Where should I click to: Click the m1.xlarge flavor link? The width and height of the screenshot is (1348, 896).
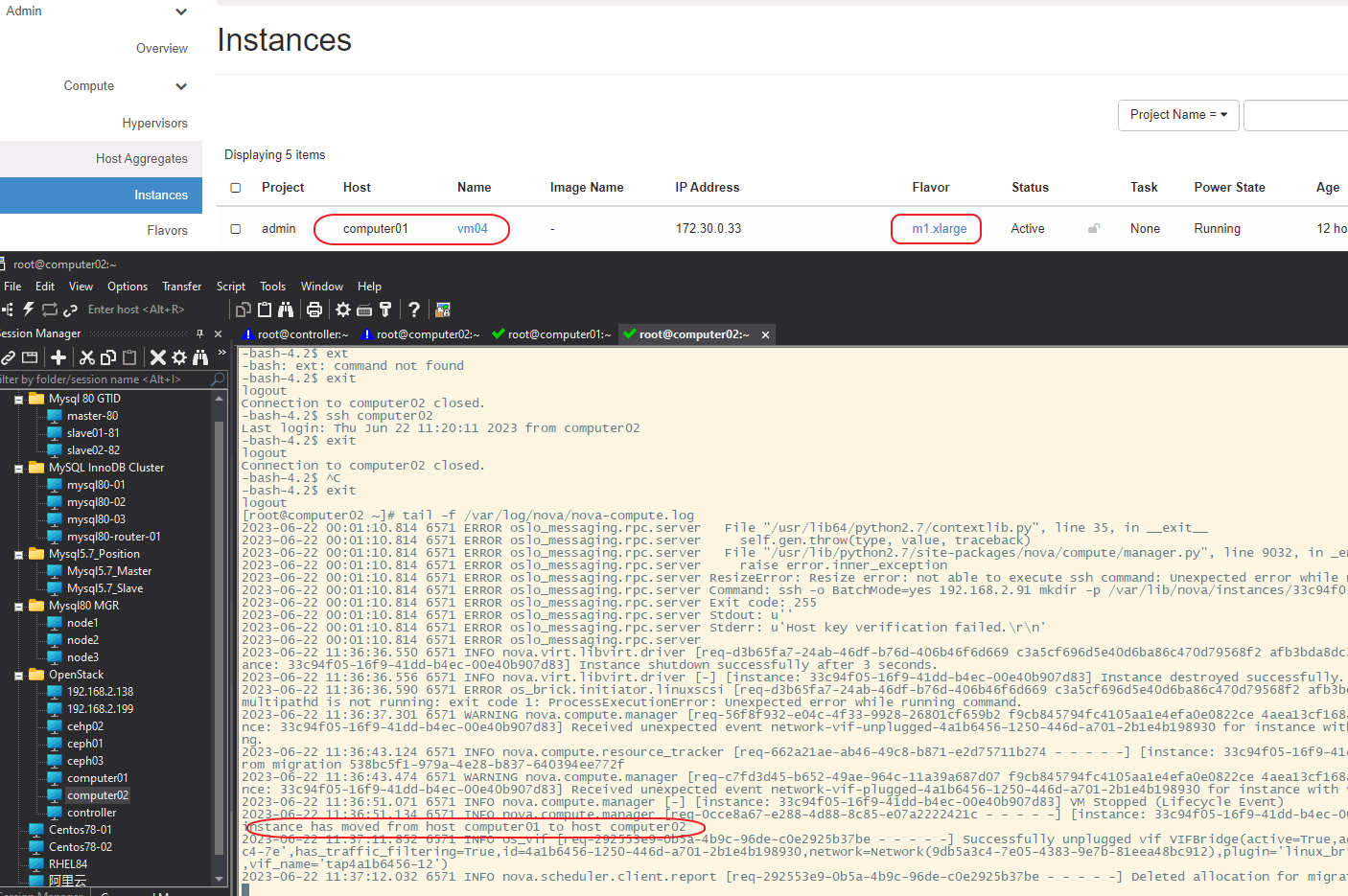coord(939,229)
